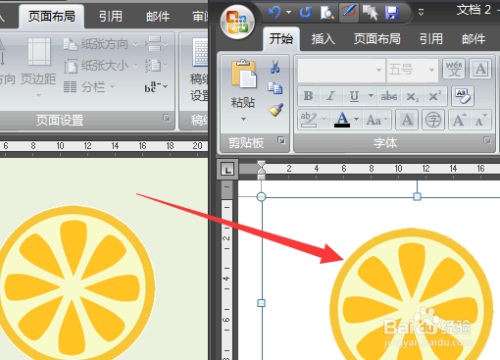Viewport: 500px width, 360px height.
Task: Expand the Paste options arrow
Action: pyautogui.click(x=244, y=119)
